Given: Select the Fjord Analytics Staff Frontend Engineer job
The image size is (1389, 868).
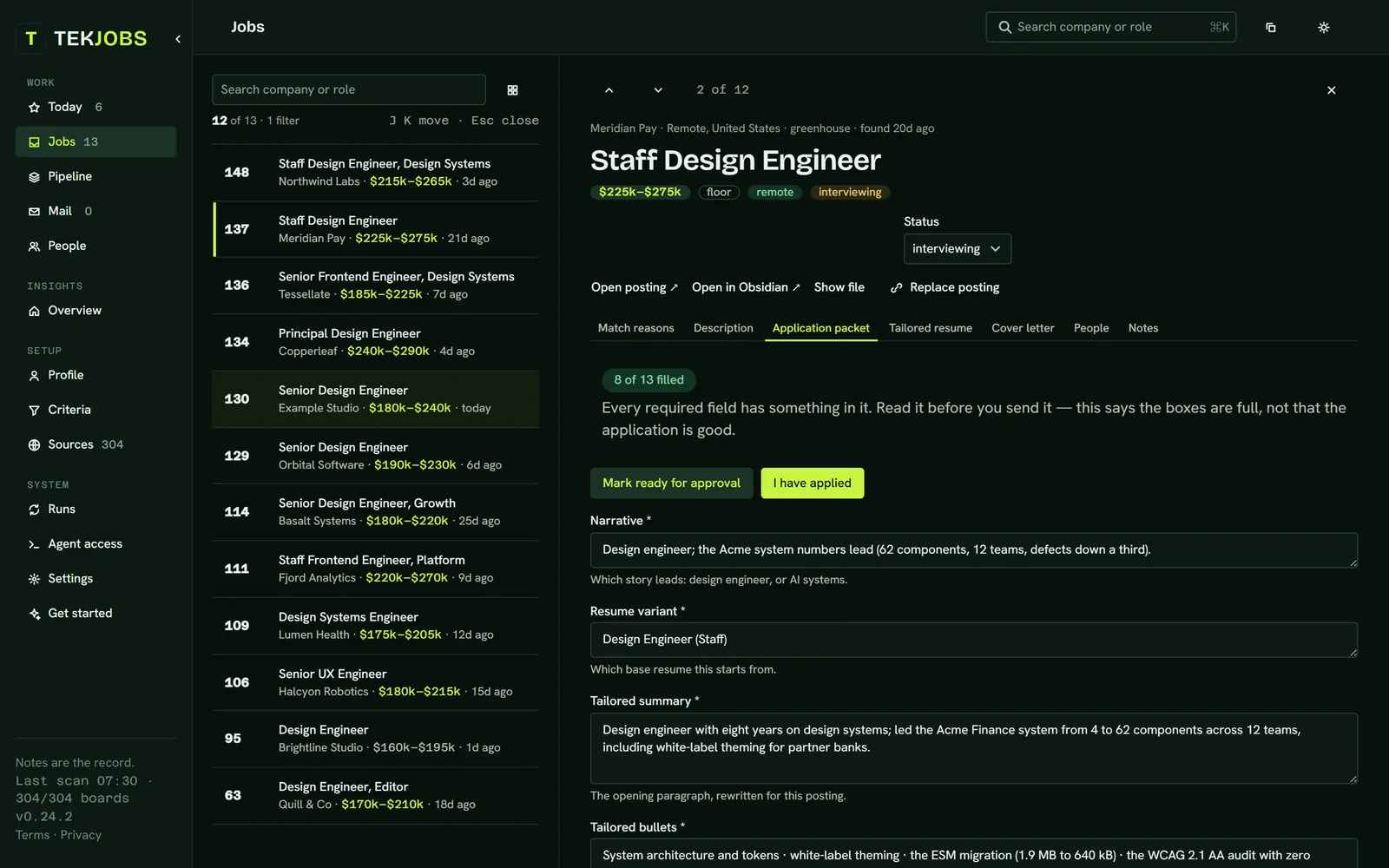Looking at the screenshot, I should [376, 569].
